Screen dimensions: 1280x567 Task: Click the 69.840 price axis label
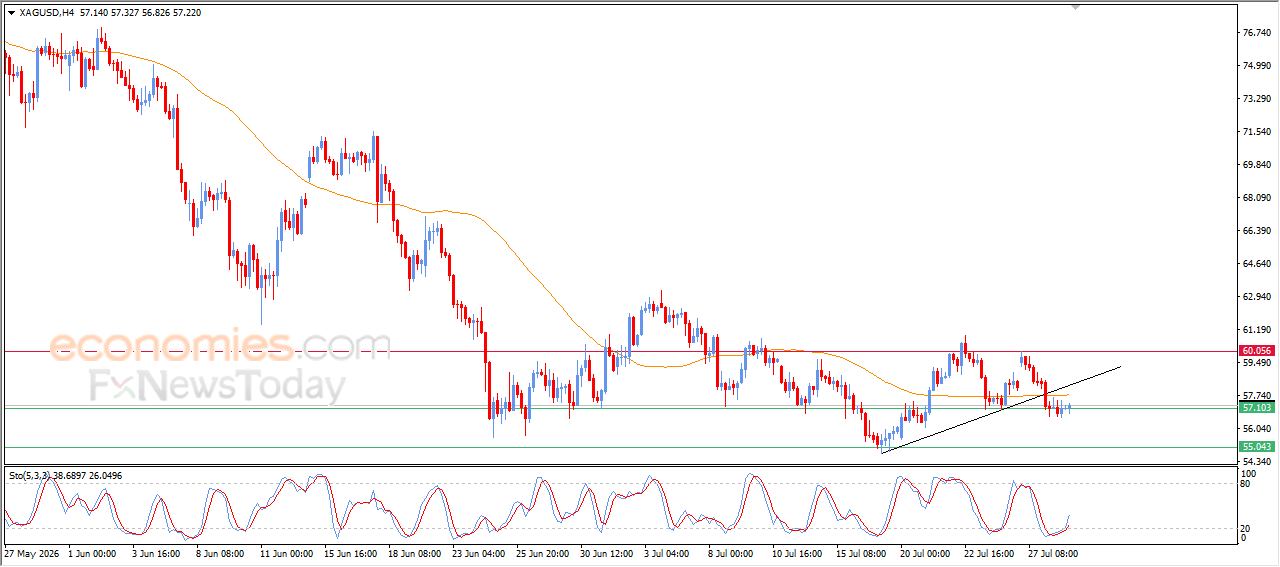point(1256,165)
